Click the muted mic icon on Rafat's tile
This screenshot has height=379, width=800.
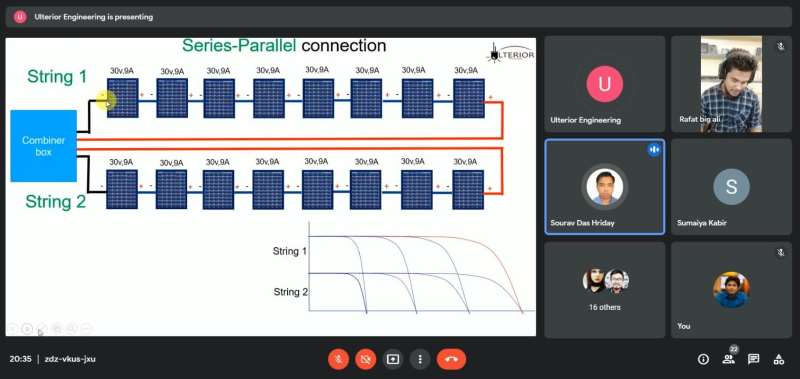click(780, 47)
